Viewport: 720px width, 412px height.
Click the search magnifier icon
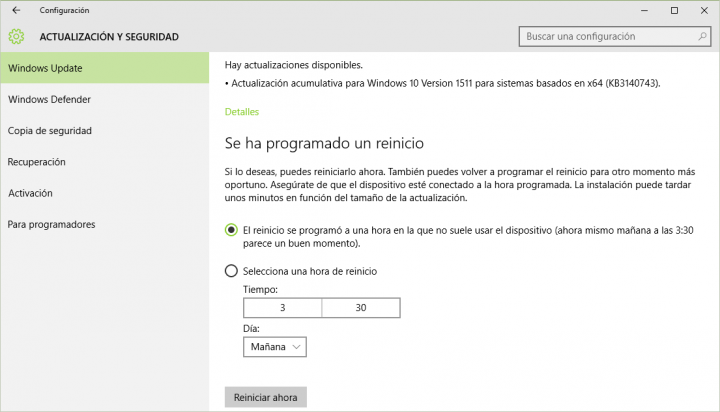[702, 36]
